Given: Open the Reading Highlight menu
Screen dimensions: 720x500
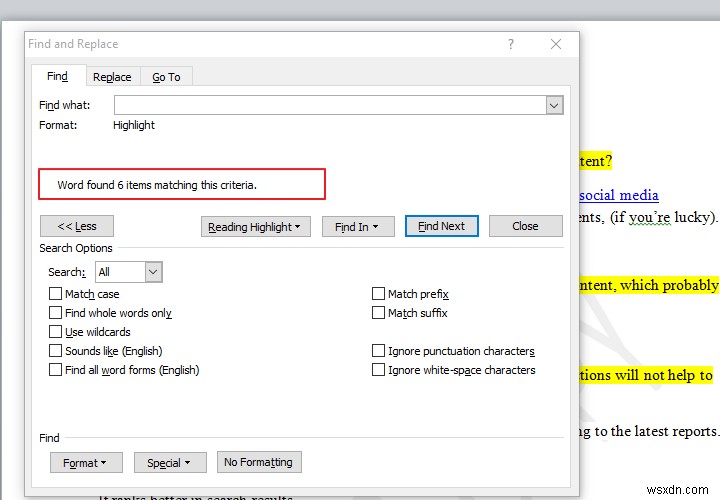Looking at the screenshot, I should click(256, 227).
